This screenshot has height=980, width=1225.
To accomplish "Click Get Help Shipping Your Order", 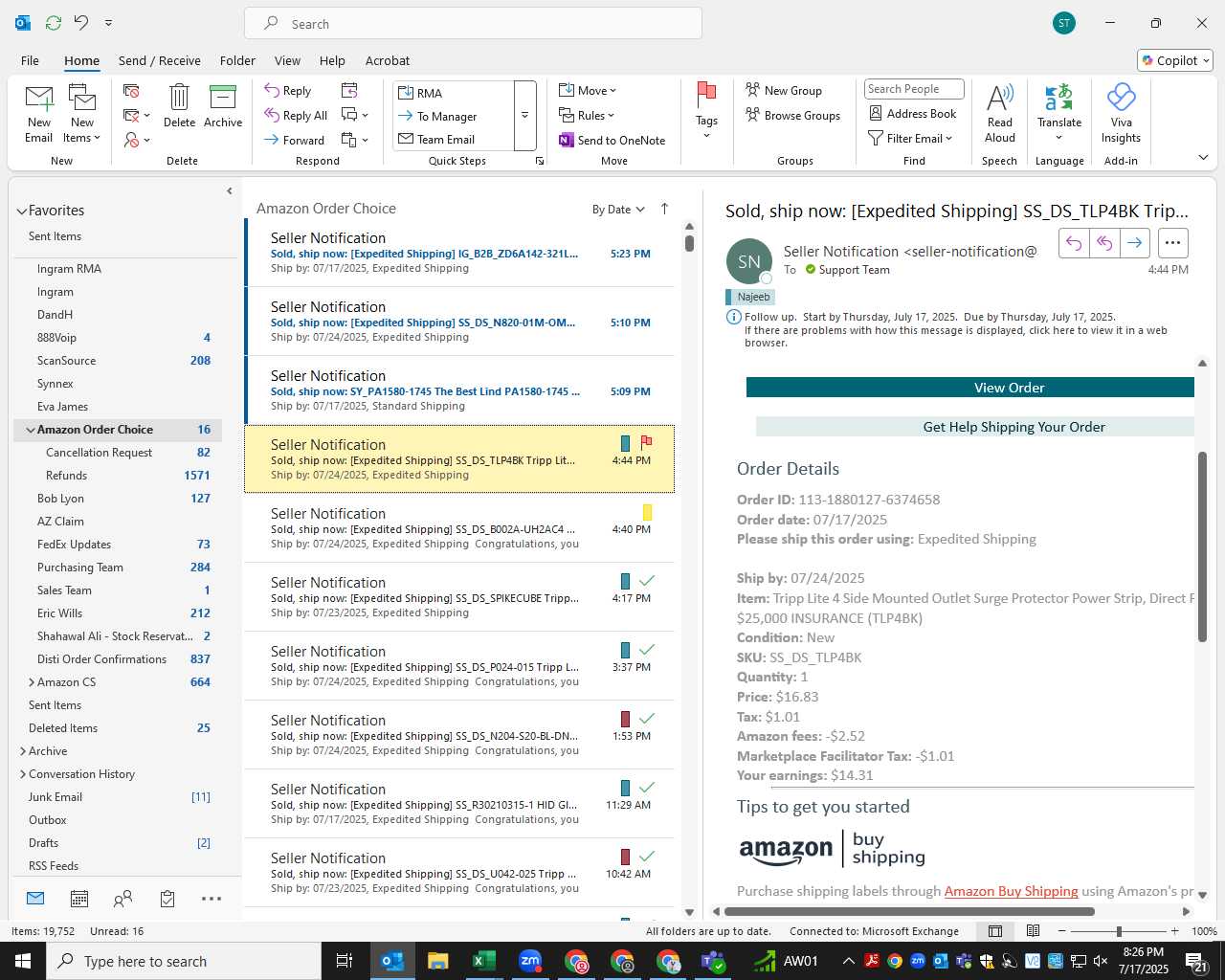I will point(975,427).
